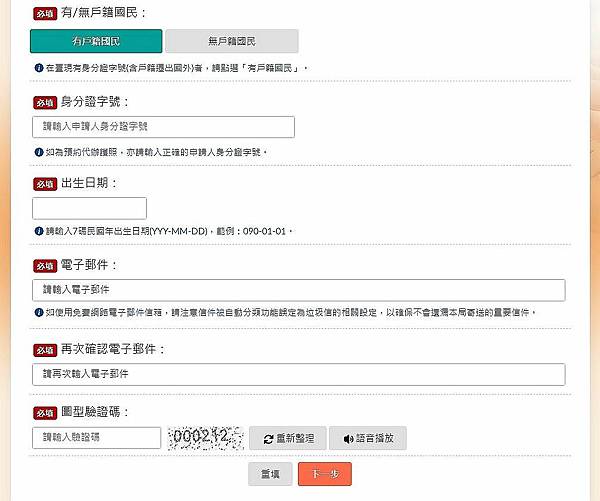Focus the 再次確認電子郵件 input field

(x=299, y=374)
